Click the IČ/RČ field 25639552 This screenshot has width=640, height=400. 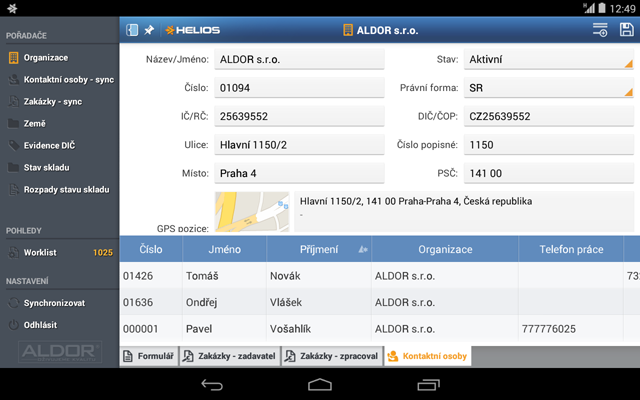pyautogui.click(x=299, y=117)
